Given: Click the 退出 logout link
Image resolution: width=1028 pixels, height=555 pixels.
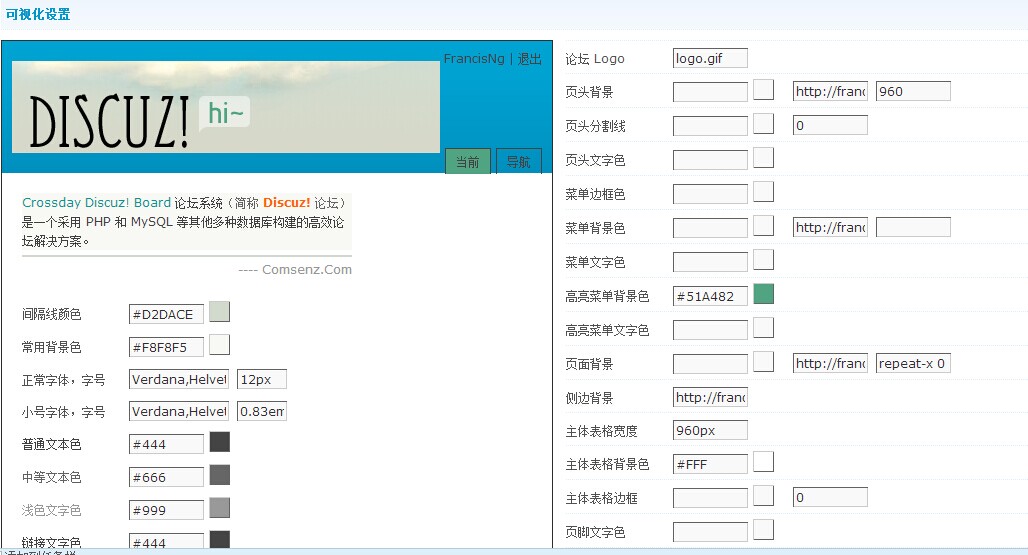Looking at the screenshot, I should [530, 58].
